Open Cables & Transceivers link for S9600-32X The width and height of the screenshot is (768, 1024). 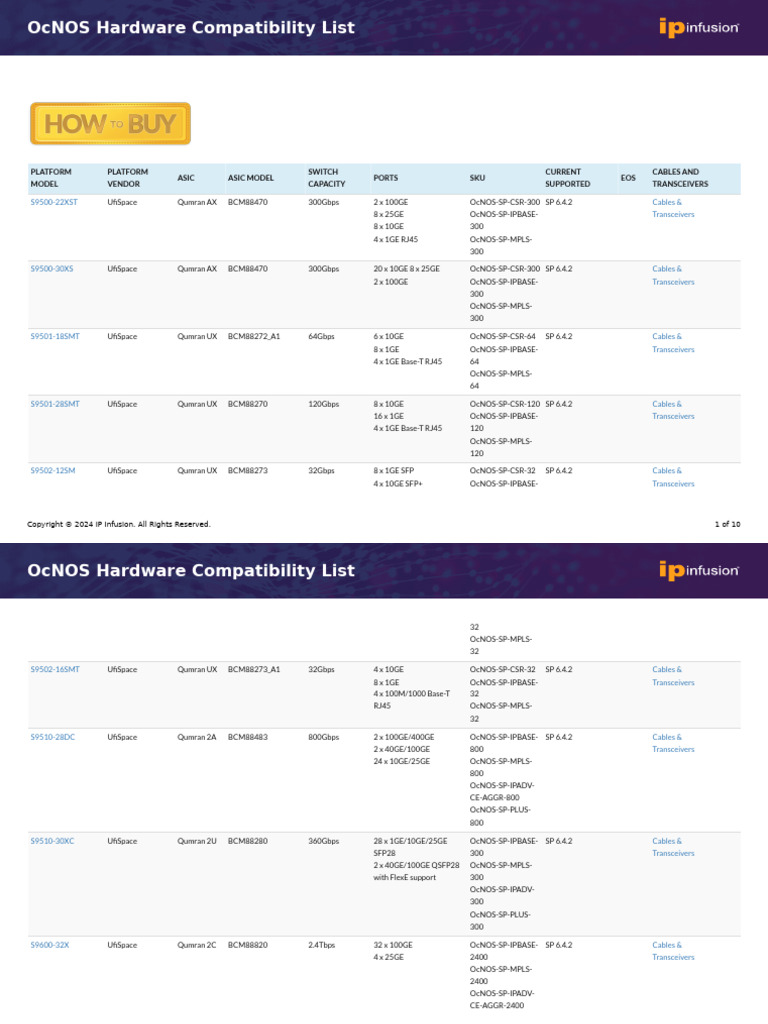[x=673, y=951]
